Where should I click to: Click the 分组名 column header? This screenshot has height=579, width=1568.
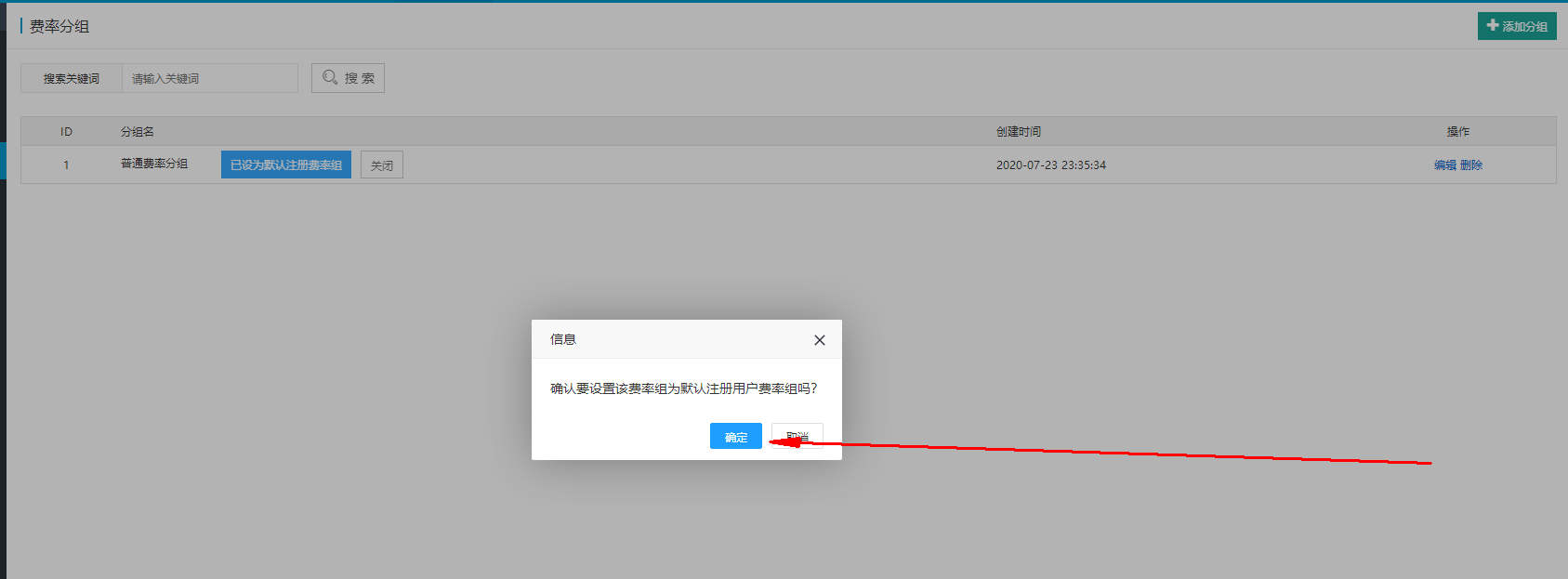coord(138,131)
